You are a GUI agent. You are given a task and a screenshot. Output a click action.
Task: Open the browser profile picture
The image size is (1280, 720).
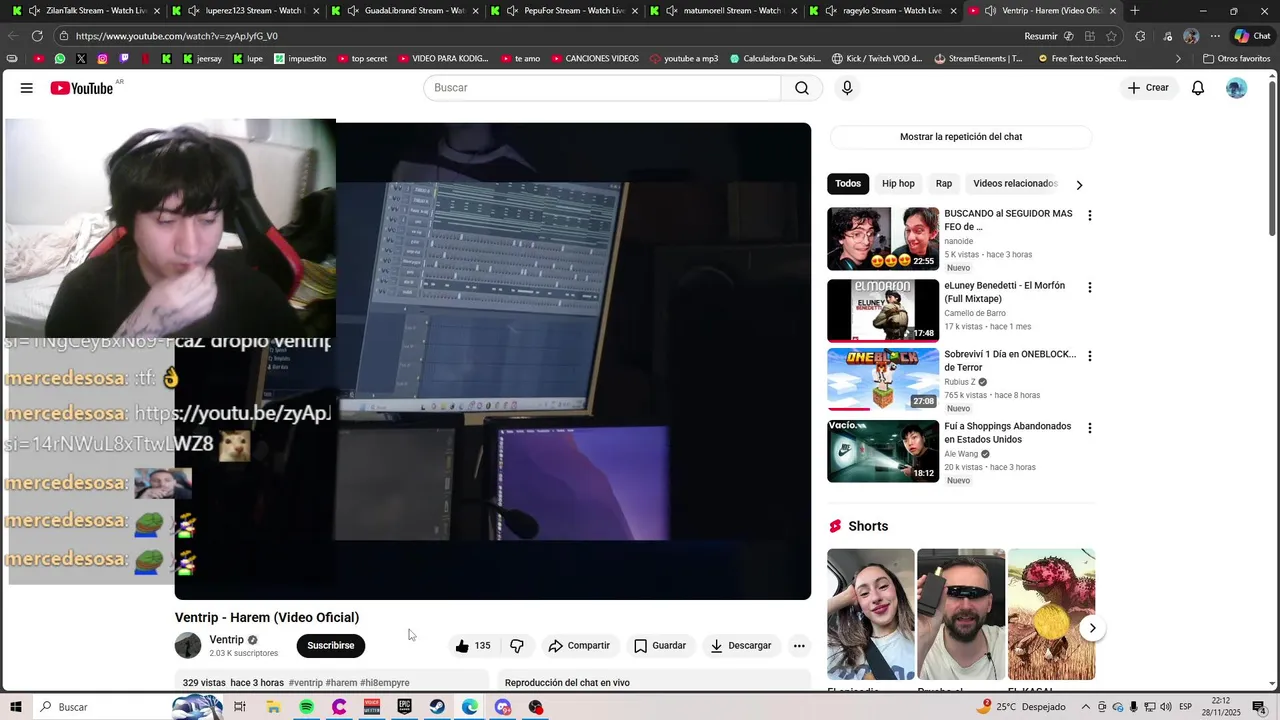click(x=1190, y=36)
